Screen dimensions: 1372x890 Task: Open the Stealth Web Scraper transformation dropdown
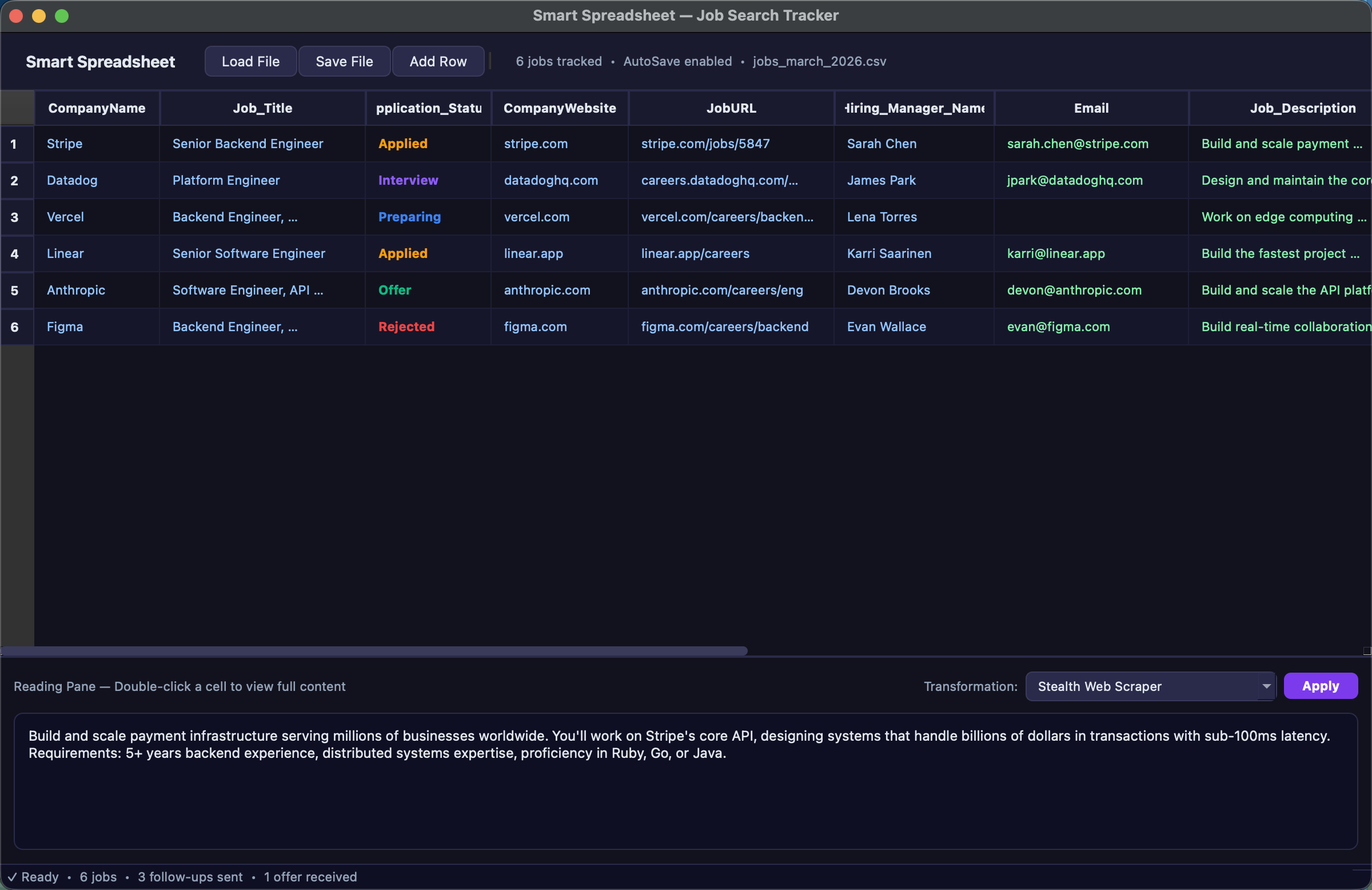click(x=1150, y=686)
